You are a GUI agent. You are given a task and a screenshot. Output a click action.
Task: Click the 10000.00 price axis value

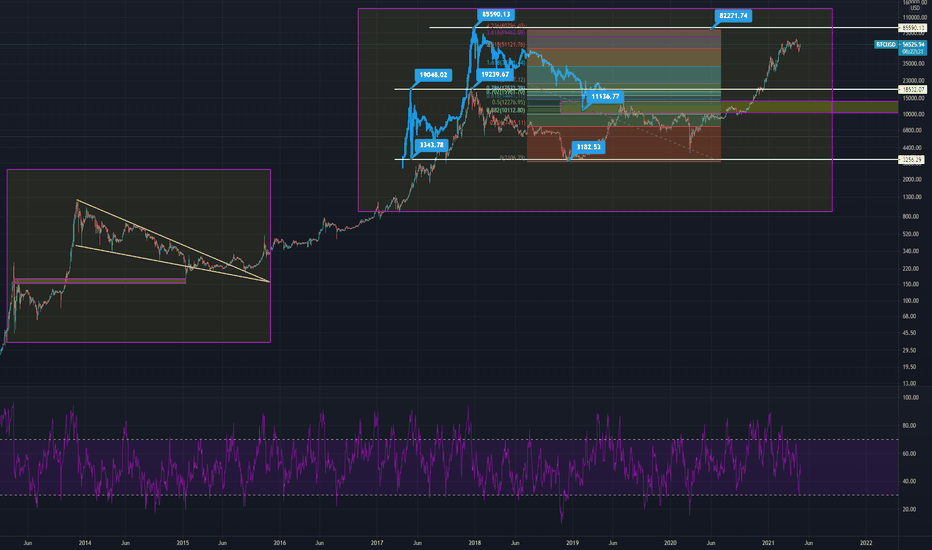click(x=914, y=114)
